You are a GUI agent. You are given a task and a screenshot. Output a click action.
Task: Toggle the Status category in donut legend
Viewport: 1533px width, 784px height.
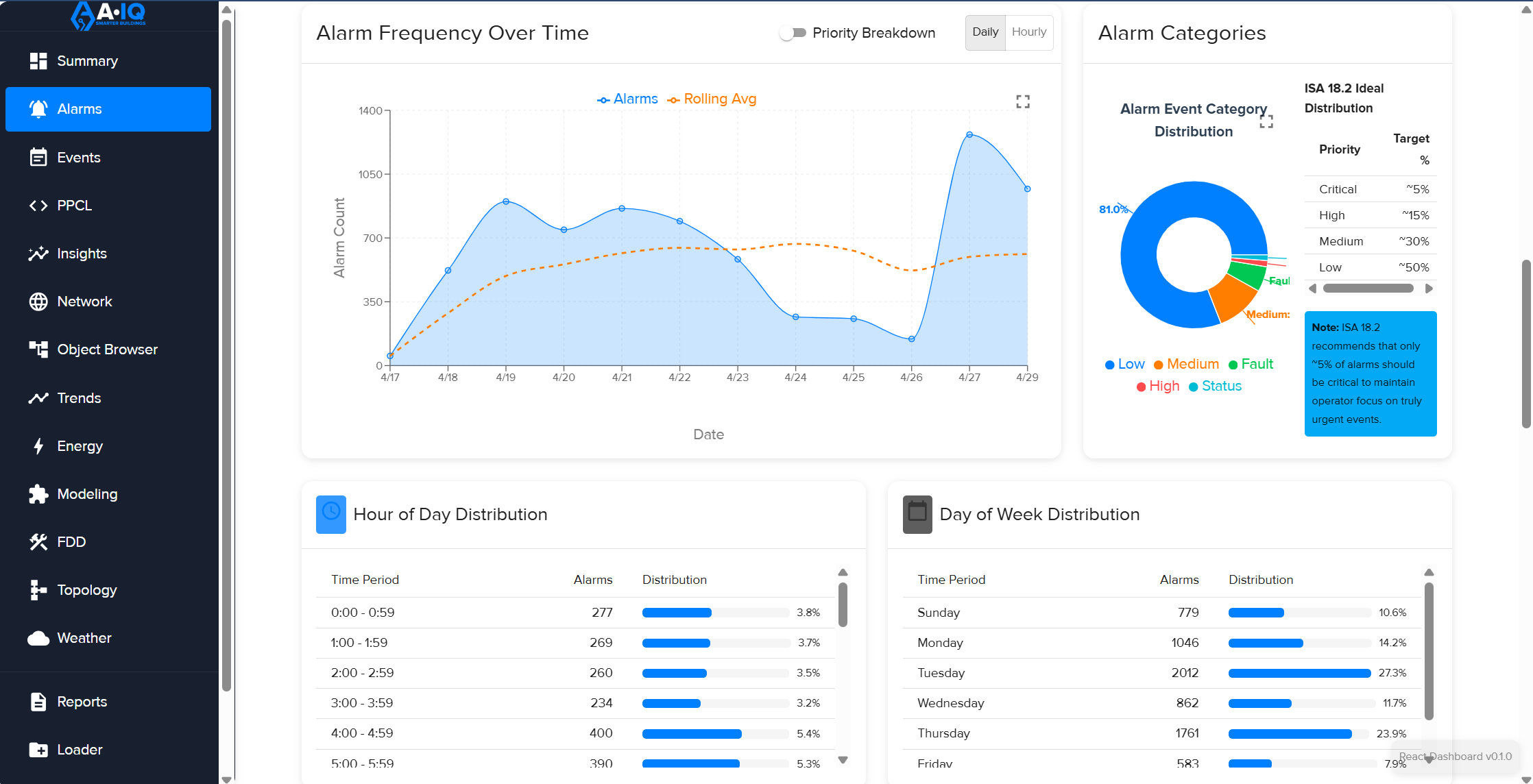(x=1215, y=387)
